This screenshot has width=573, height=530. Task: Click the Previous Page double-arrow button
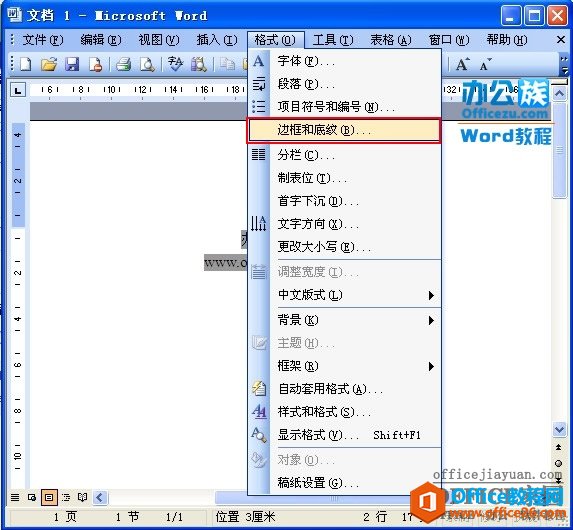[558, 447]
